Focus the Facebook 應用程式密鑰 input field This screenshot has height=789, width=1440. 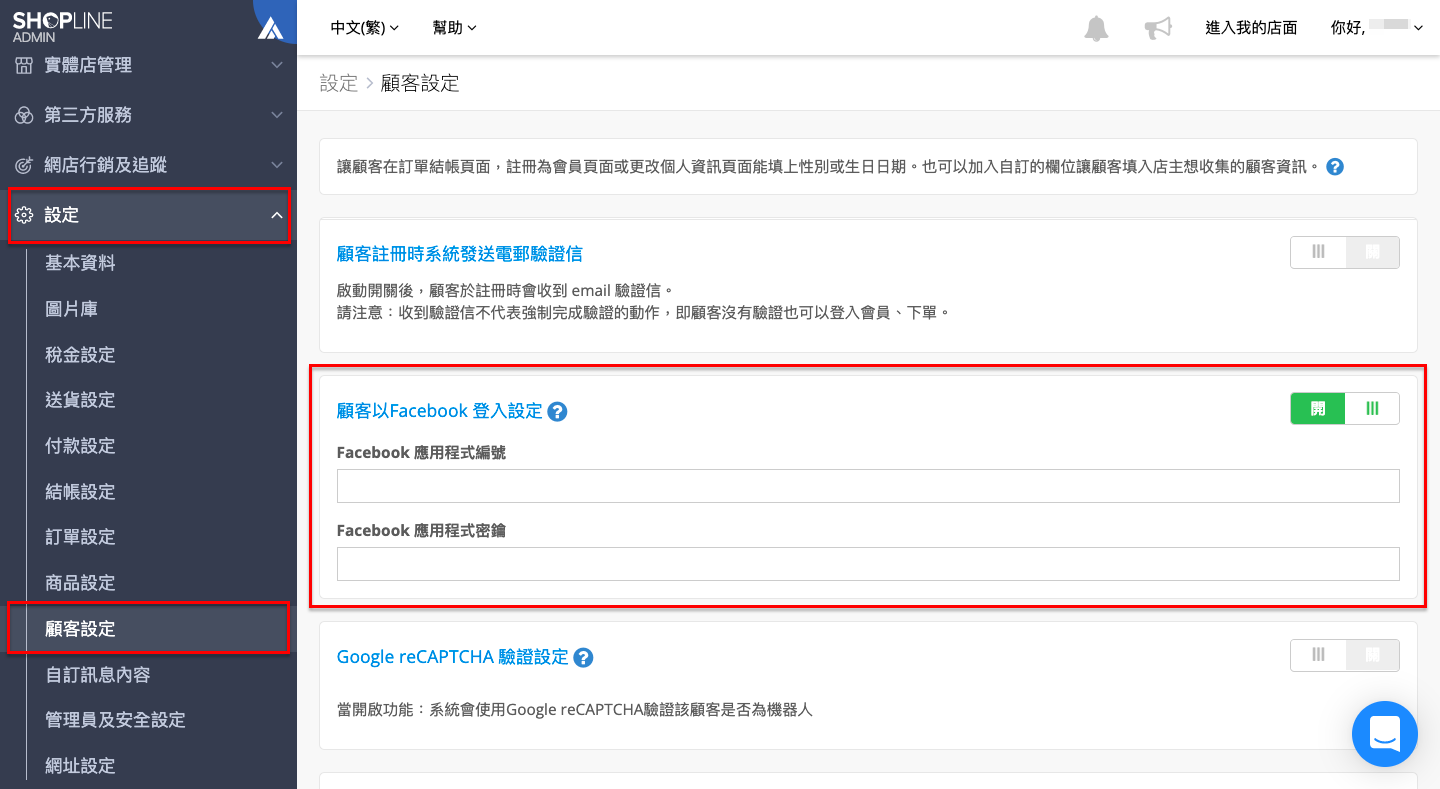(x=868, y=564)
